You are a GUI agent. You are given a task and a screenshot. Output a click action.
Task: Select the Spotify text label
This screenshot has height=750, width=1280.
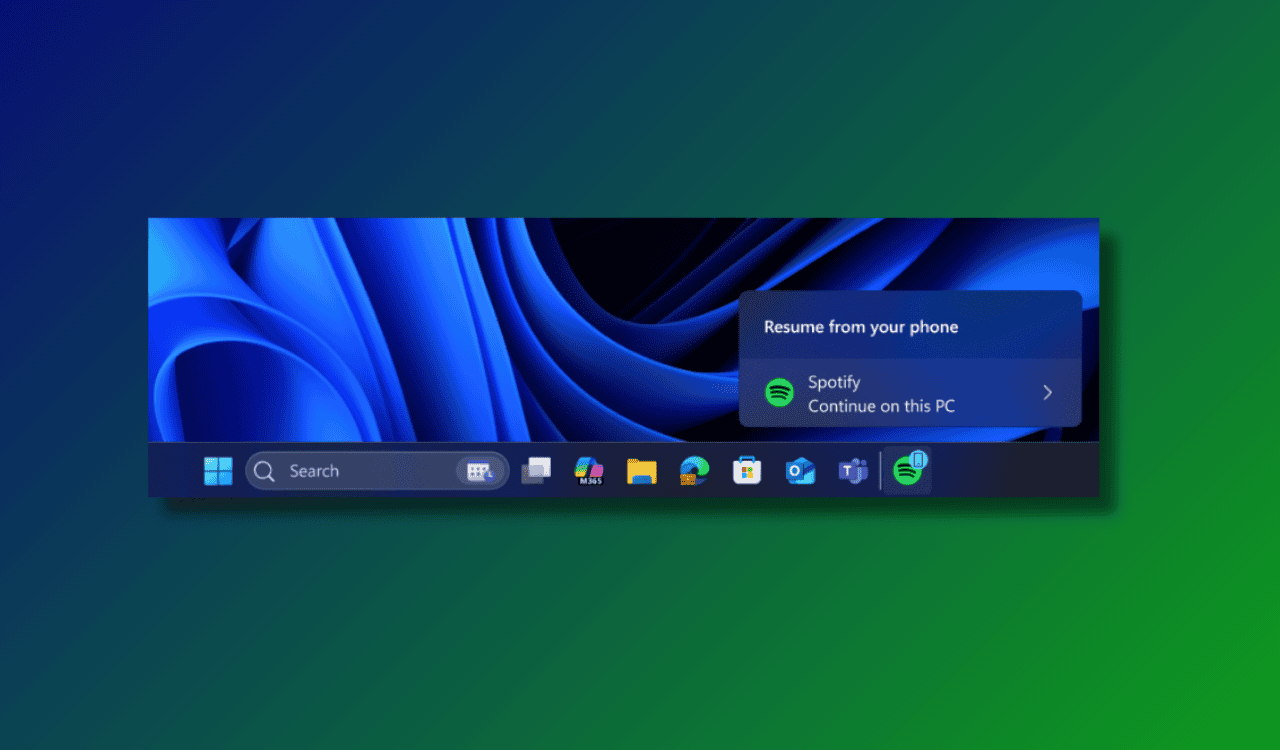833,382
